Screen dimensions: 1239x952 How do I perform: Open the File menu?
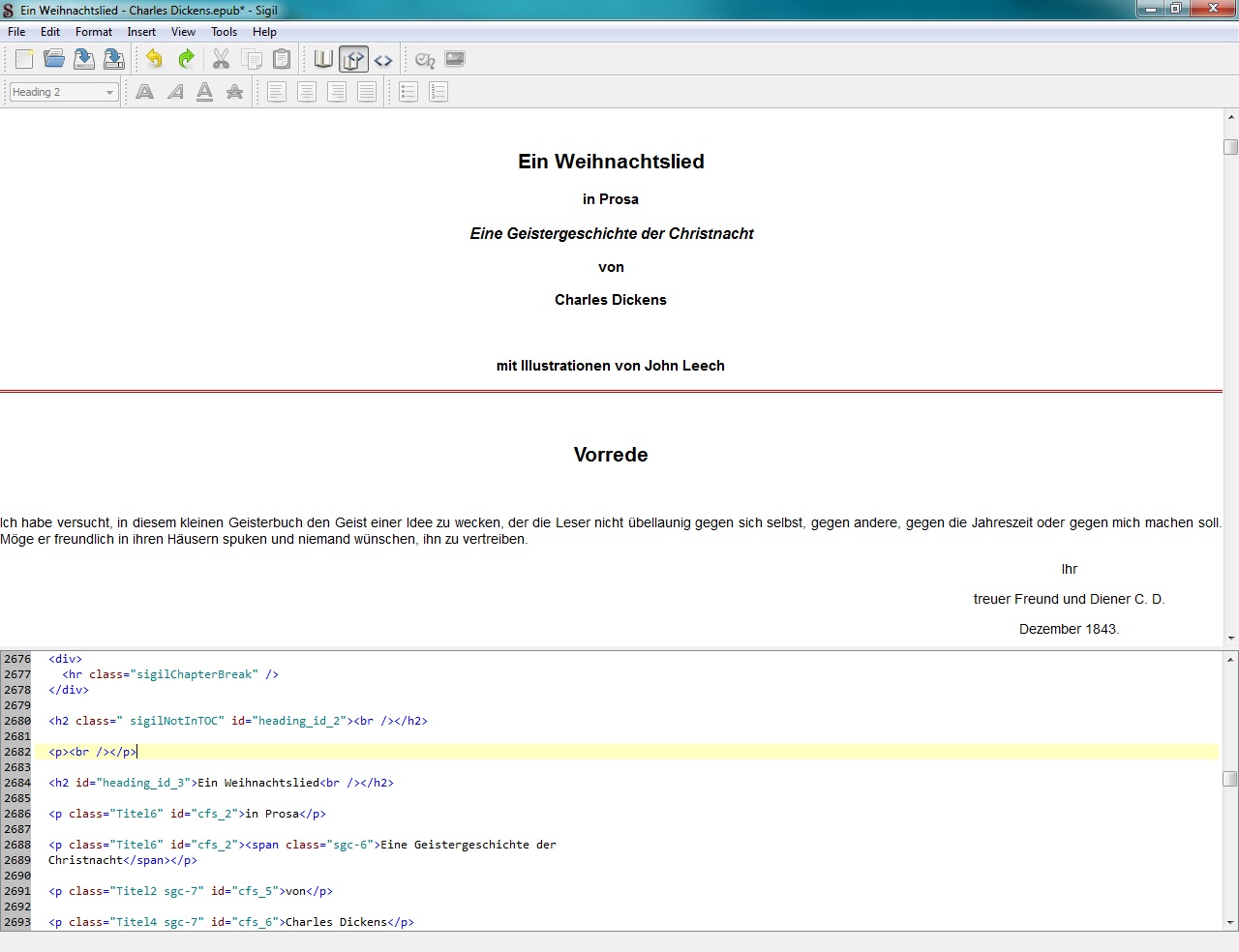click(x=16, y=32)
